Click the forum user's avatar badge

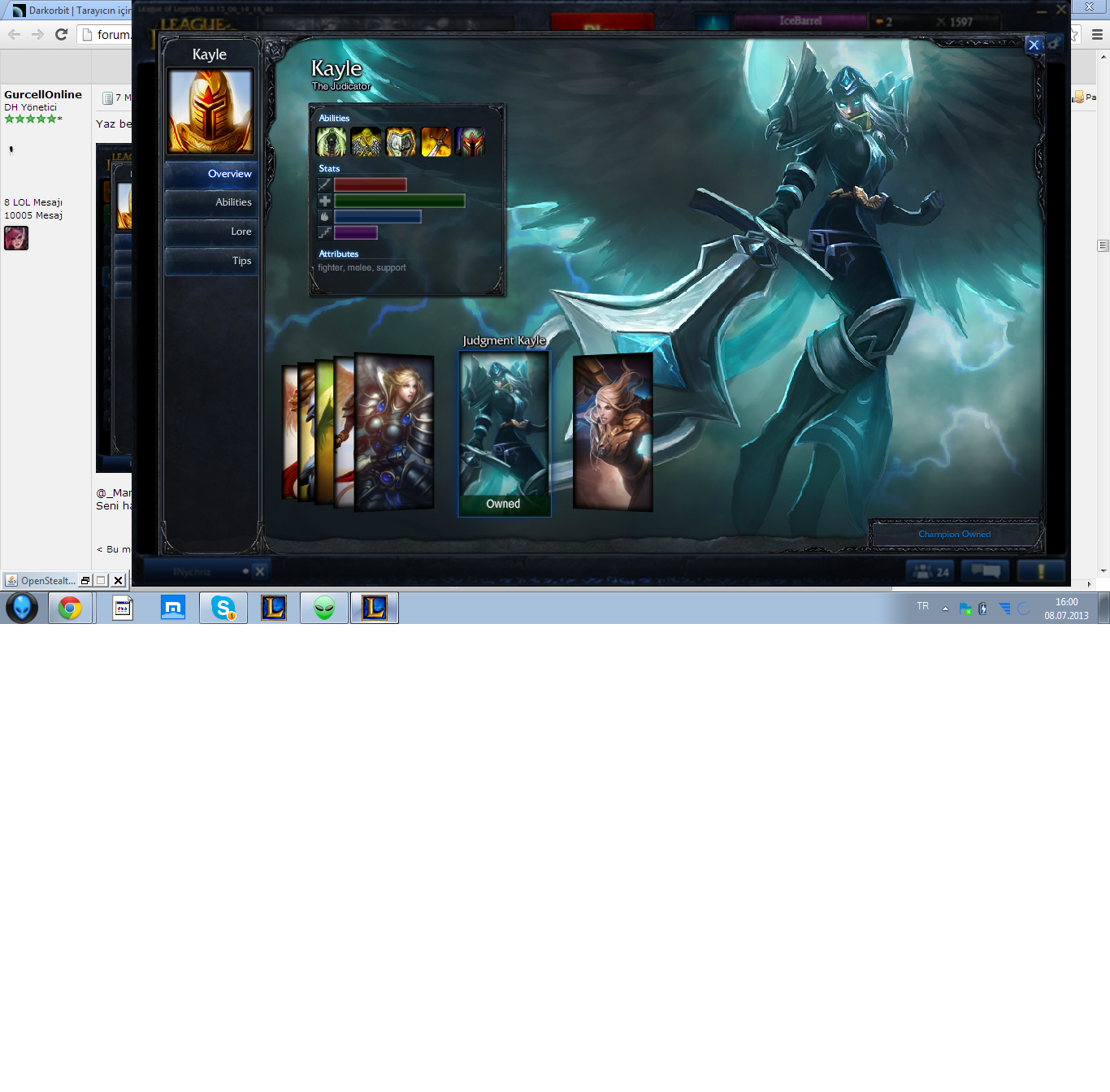16,238
